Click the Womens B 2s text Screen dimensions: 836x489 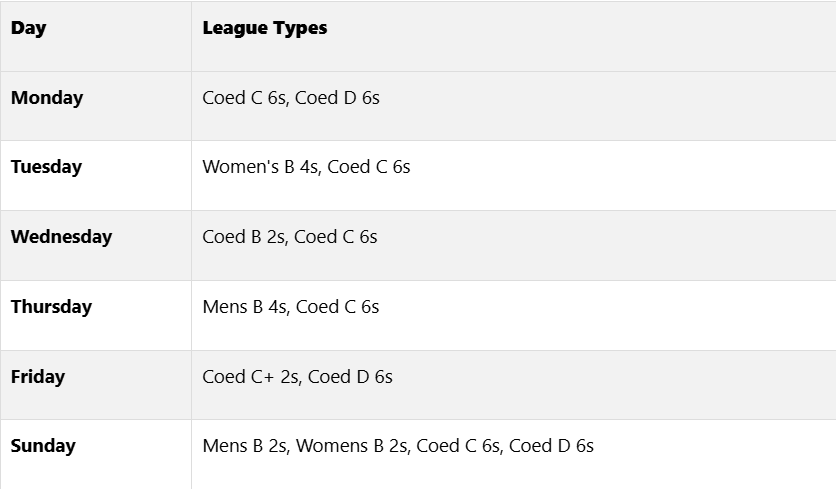(x=351, y=446)
